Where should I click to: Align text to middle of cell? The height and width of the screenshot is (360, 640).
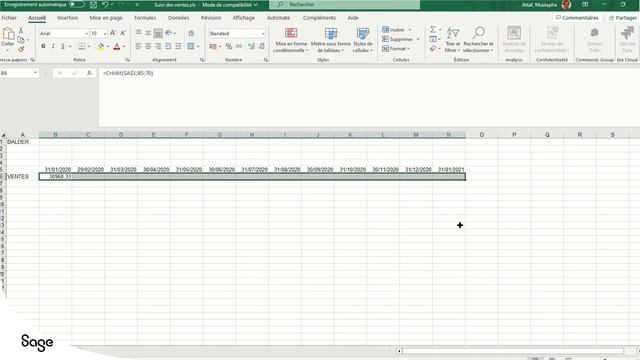click(x=148, y=33)
